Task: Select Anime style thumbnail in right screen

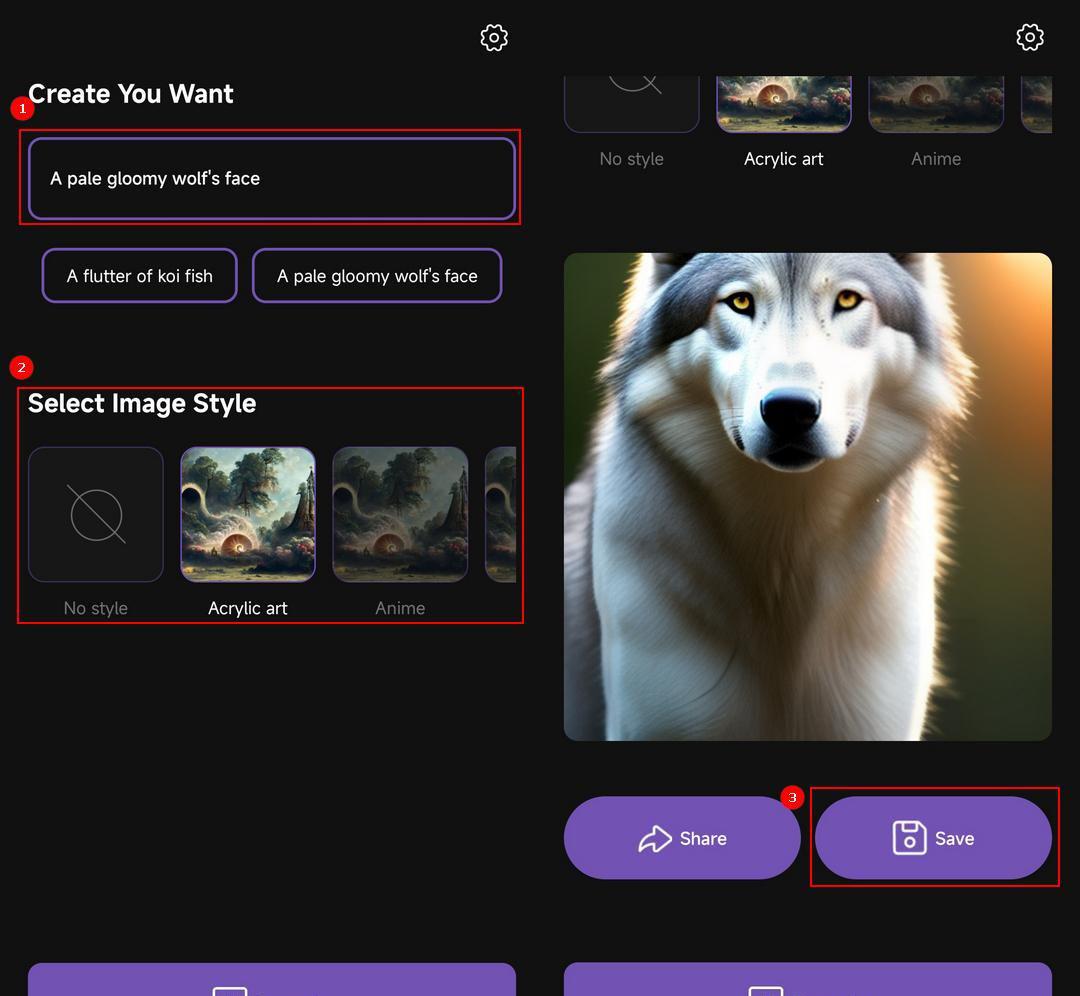Action: (x=936, y=104)
